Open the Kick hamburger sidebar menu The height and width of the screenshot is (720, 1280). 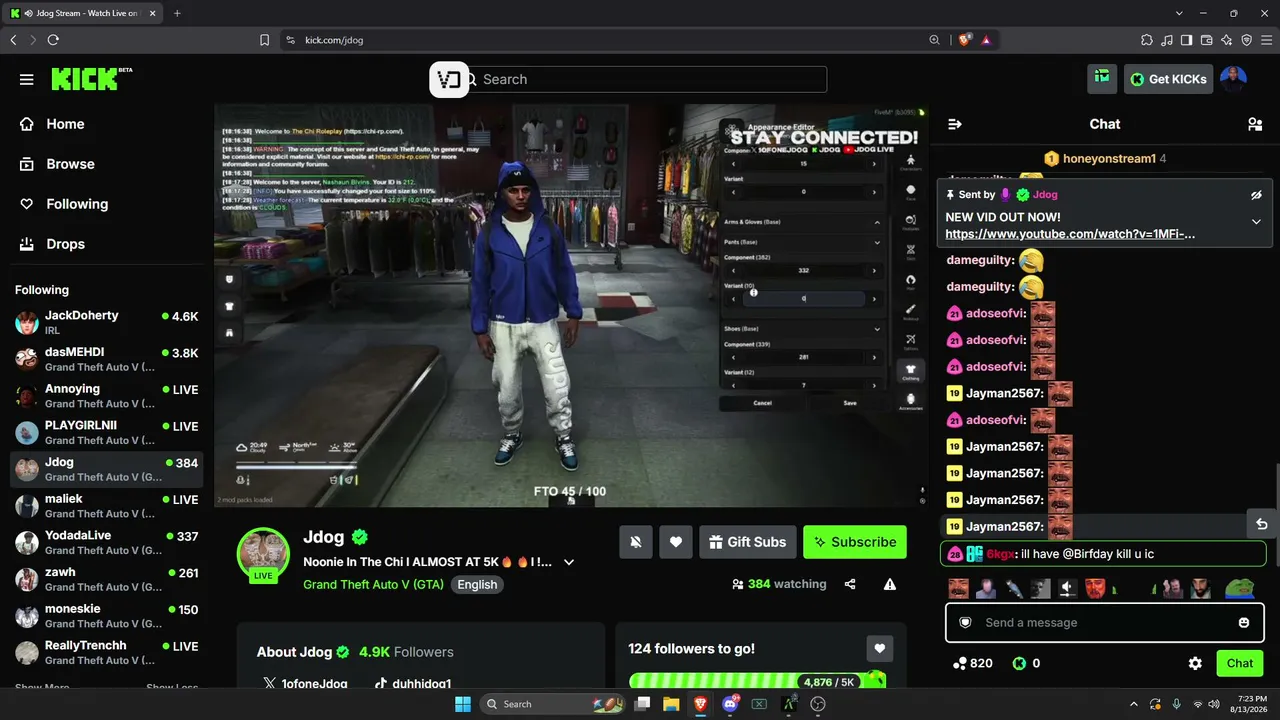click(x=27, y=80)
